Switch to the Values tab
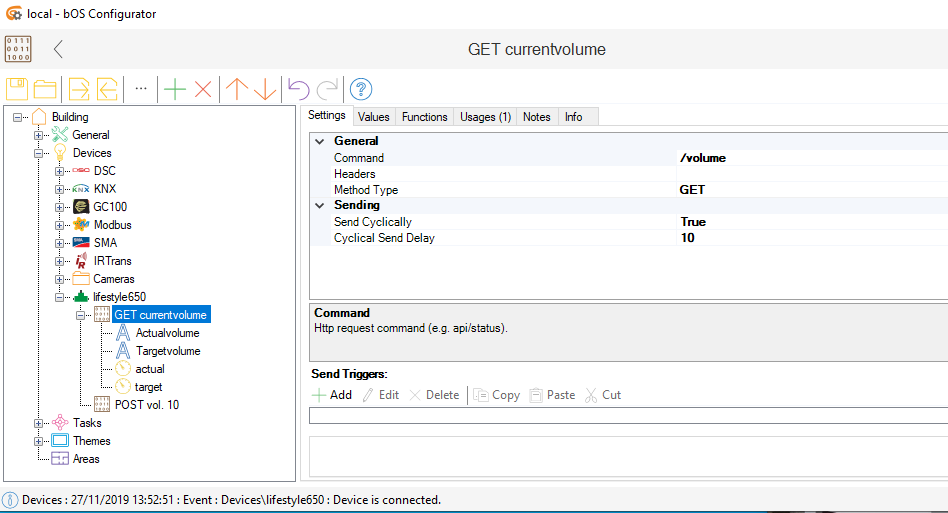This screenshot has height=513, width=948. [x=374, y=117]
